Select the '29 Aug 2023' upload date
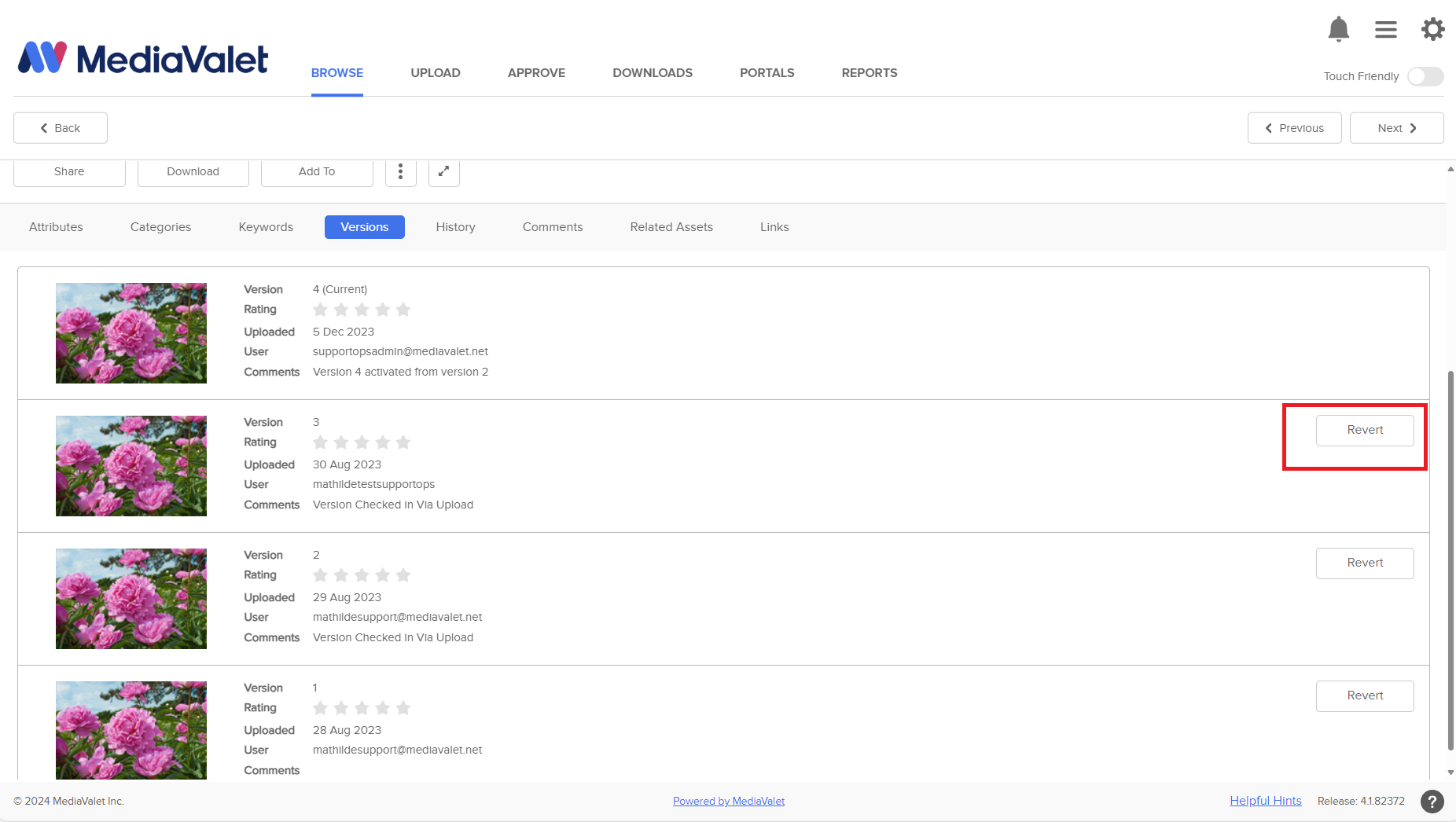 pos(347,598)
